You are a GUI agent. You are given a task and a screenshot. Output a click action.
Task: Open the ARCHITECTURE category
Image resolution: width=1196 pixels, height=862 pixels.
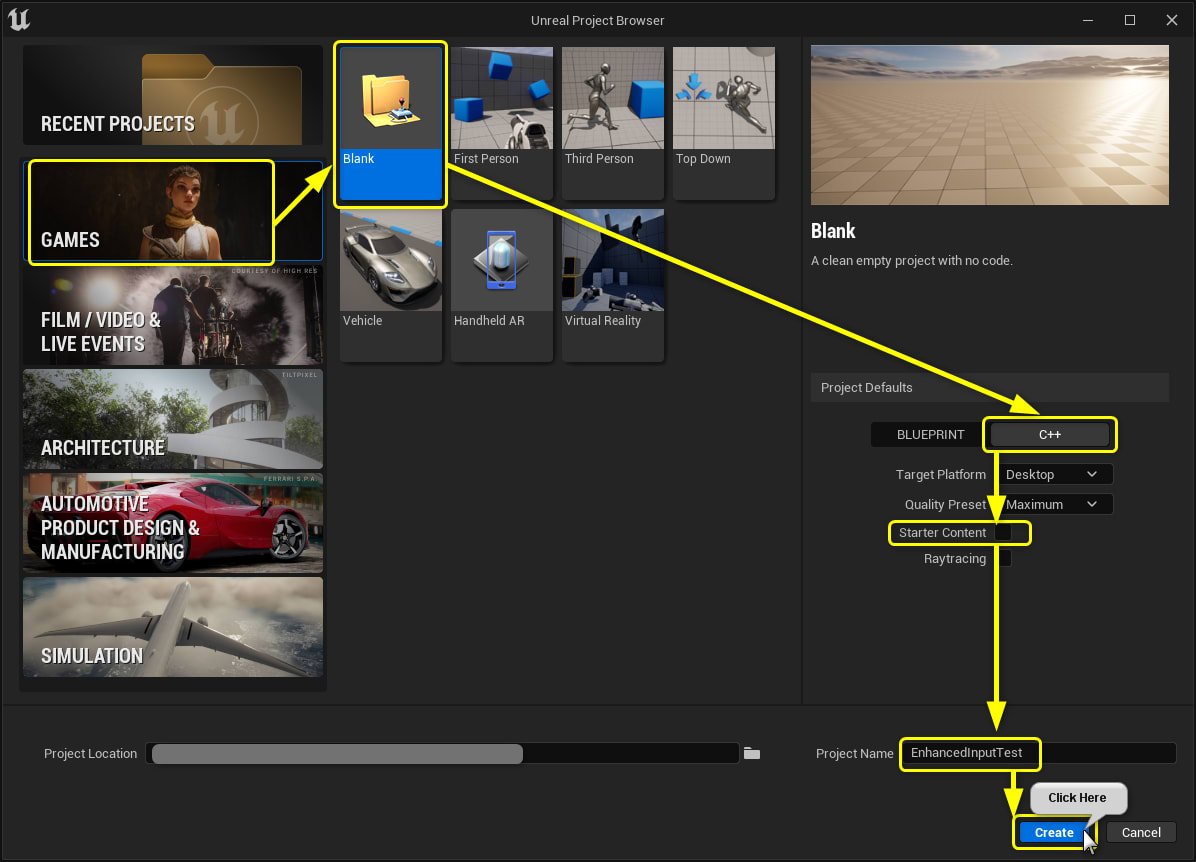click(172, 419)
